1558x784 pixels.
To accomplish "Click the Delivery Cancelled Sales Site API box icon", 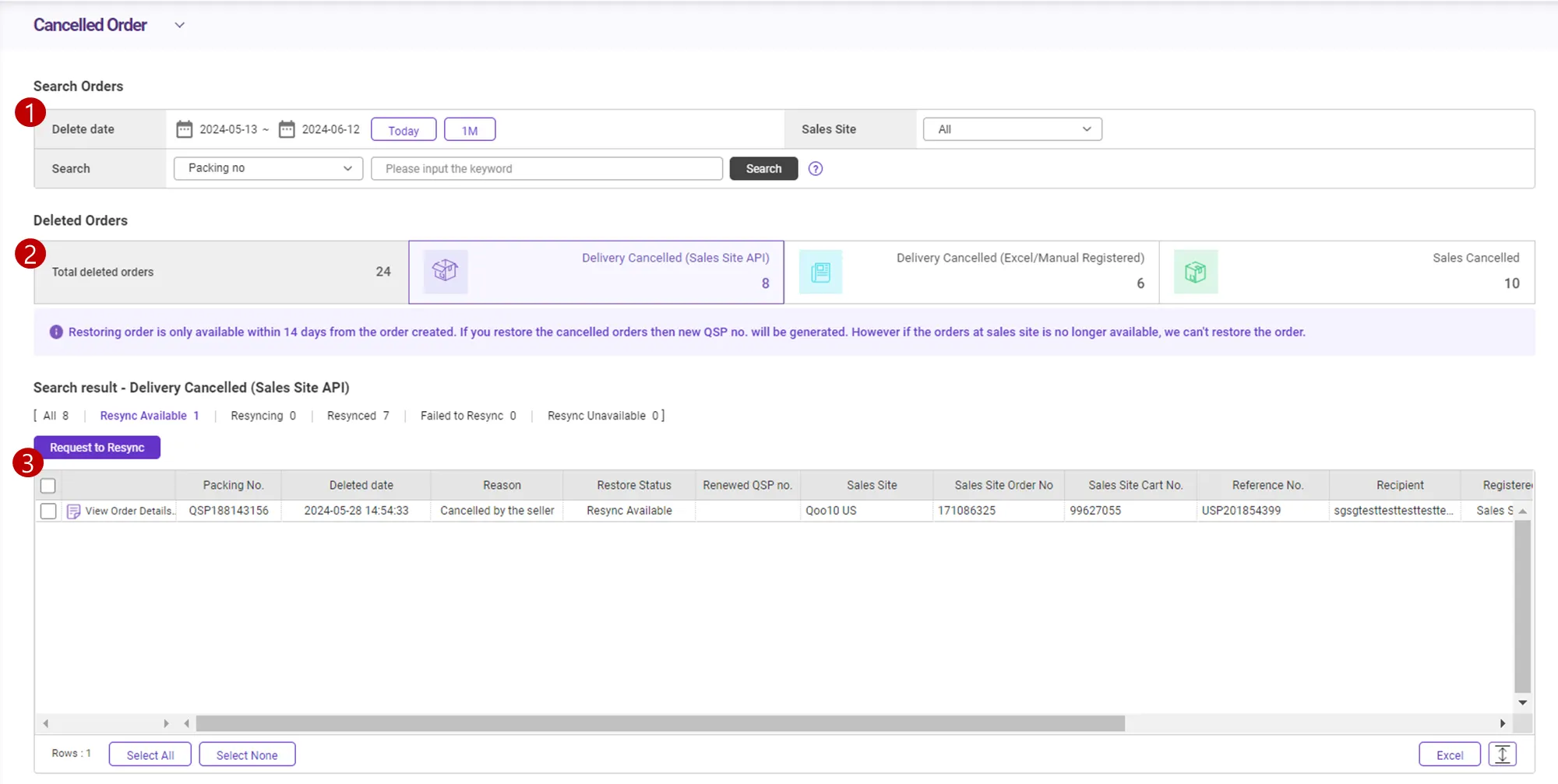I will (446, 271).
